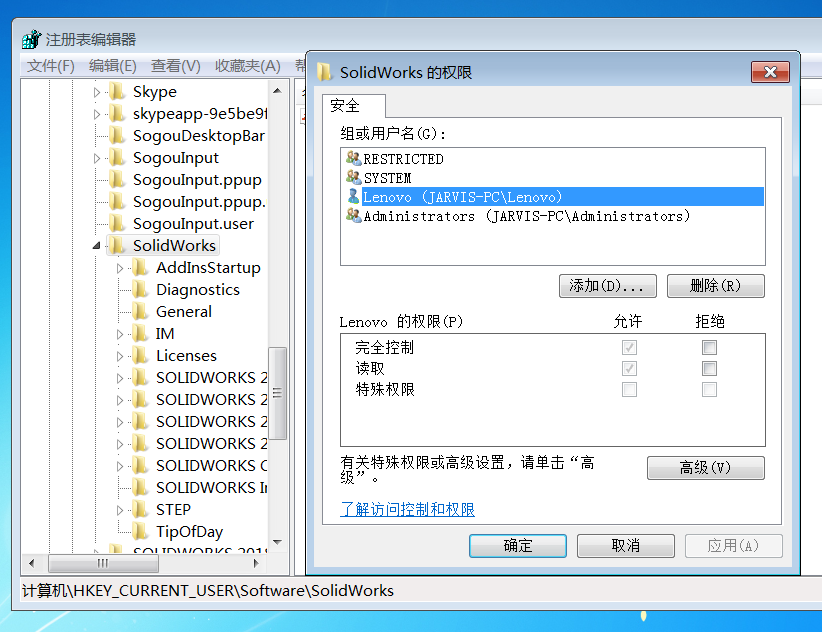
Task: Click the Lenovo user icon
Action: 354,197
